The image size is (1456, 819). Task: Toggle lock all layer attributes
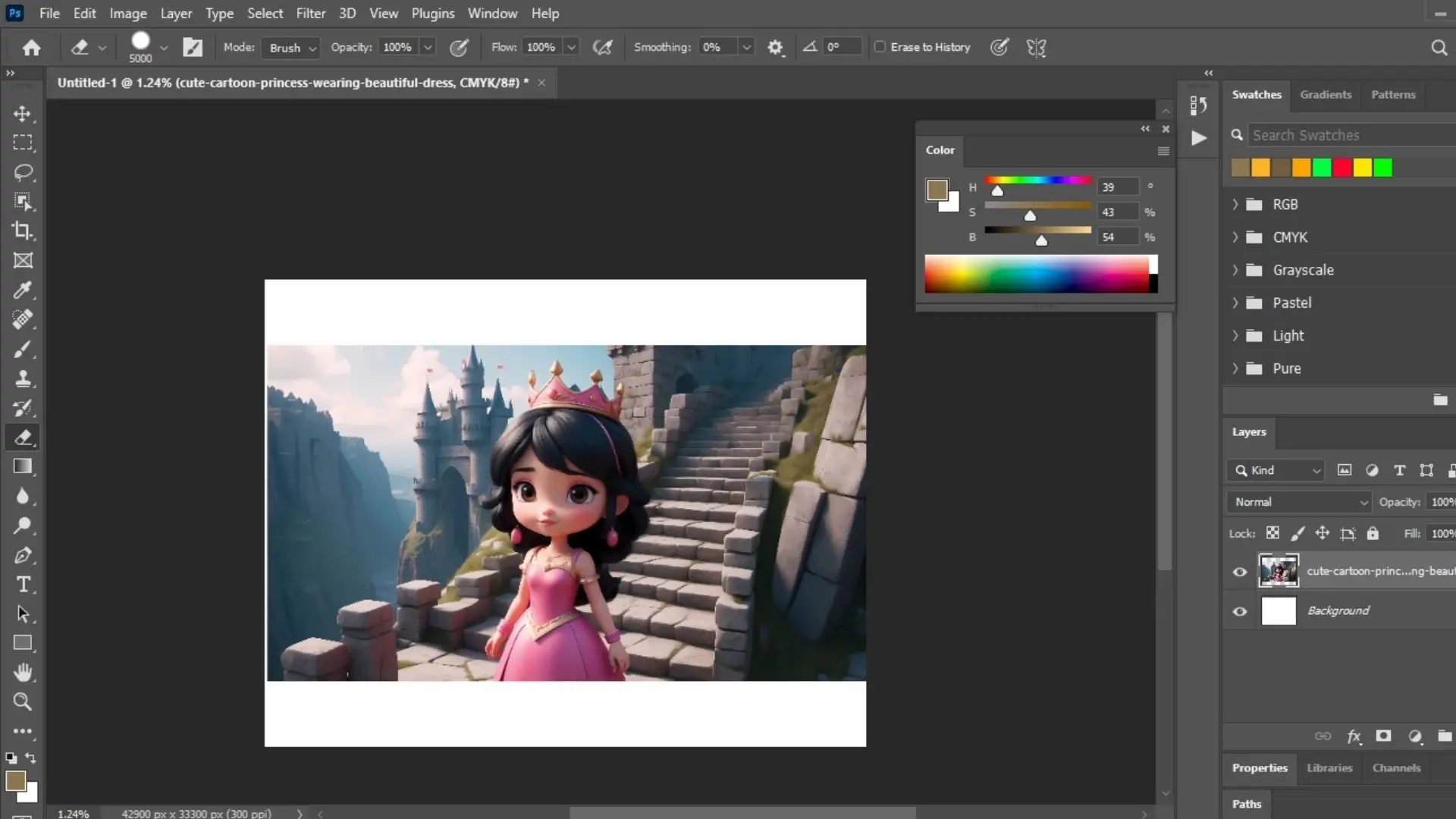(x=1373, y=533)
